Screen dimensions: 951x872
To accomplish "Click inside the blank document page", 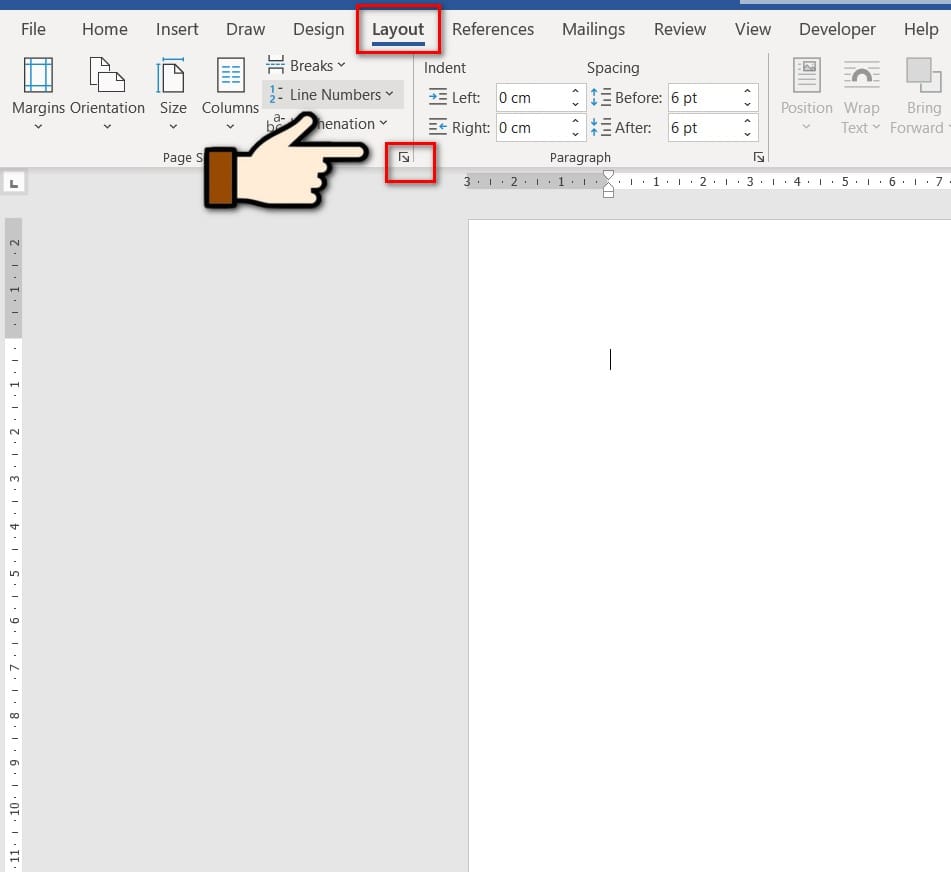I will (710, 546).
